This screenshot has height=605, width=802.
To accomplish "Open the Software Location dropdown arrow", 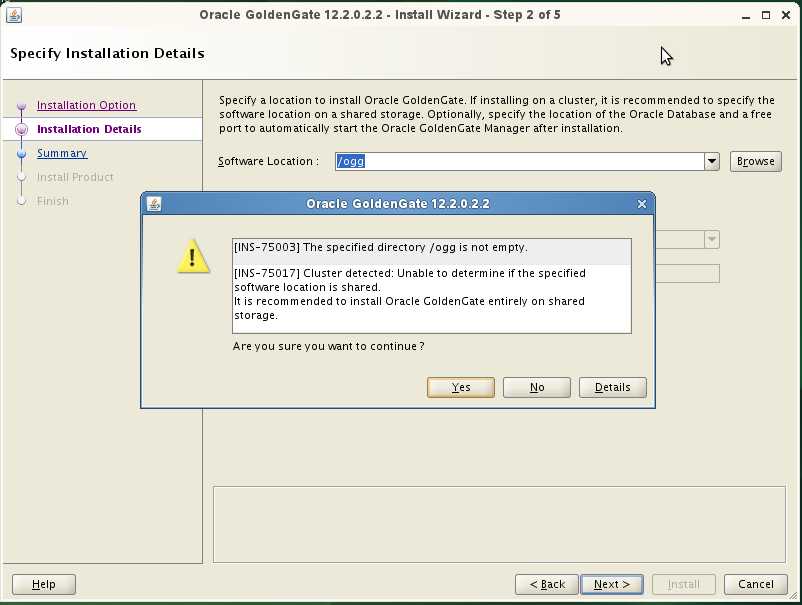I will point(711,162).
